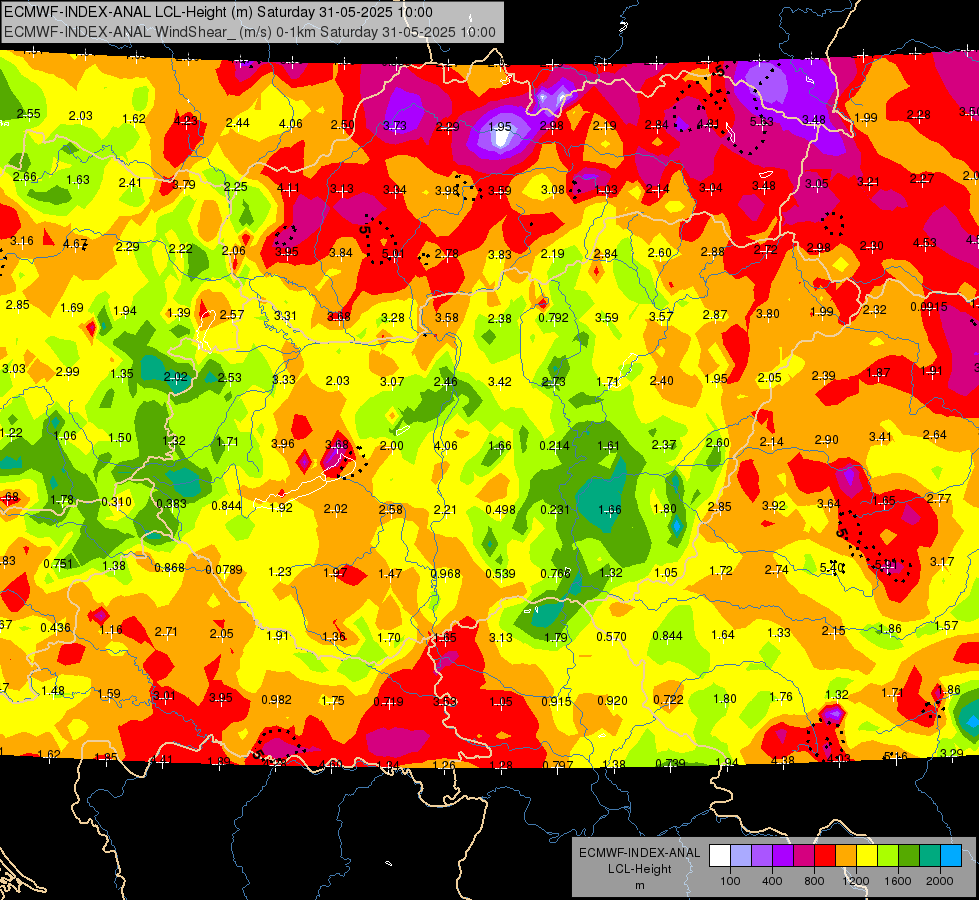Select the value 0.751
This screenshot has width=979, height=900.
click(58, 563)
